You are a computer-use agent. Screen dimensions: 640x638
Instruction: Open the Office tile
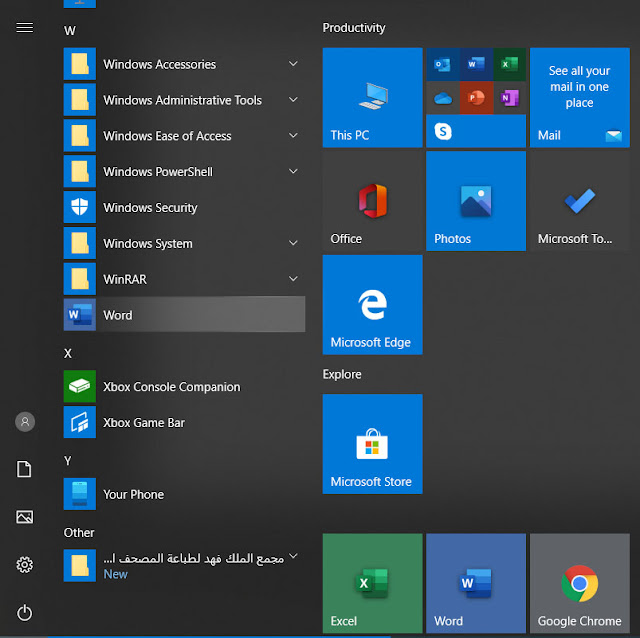(x=372, y=201)
